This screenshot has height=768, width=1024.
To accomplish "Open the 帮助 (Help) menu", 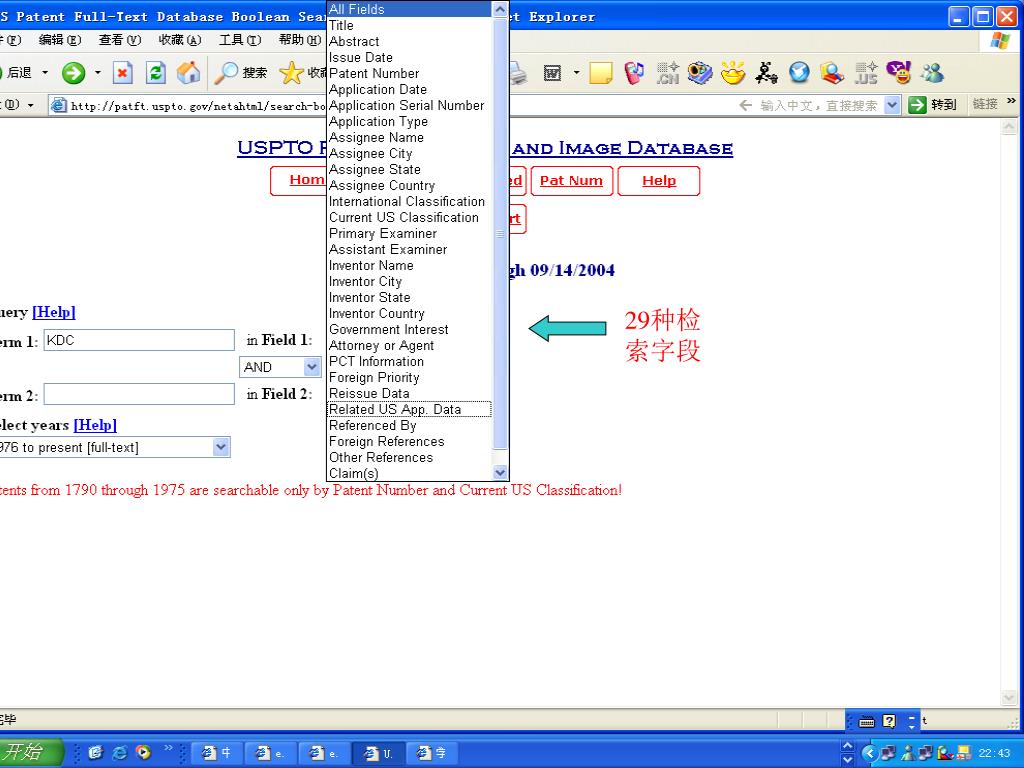I will coord(300,40).
